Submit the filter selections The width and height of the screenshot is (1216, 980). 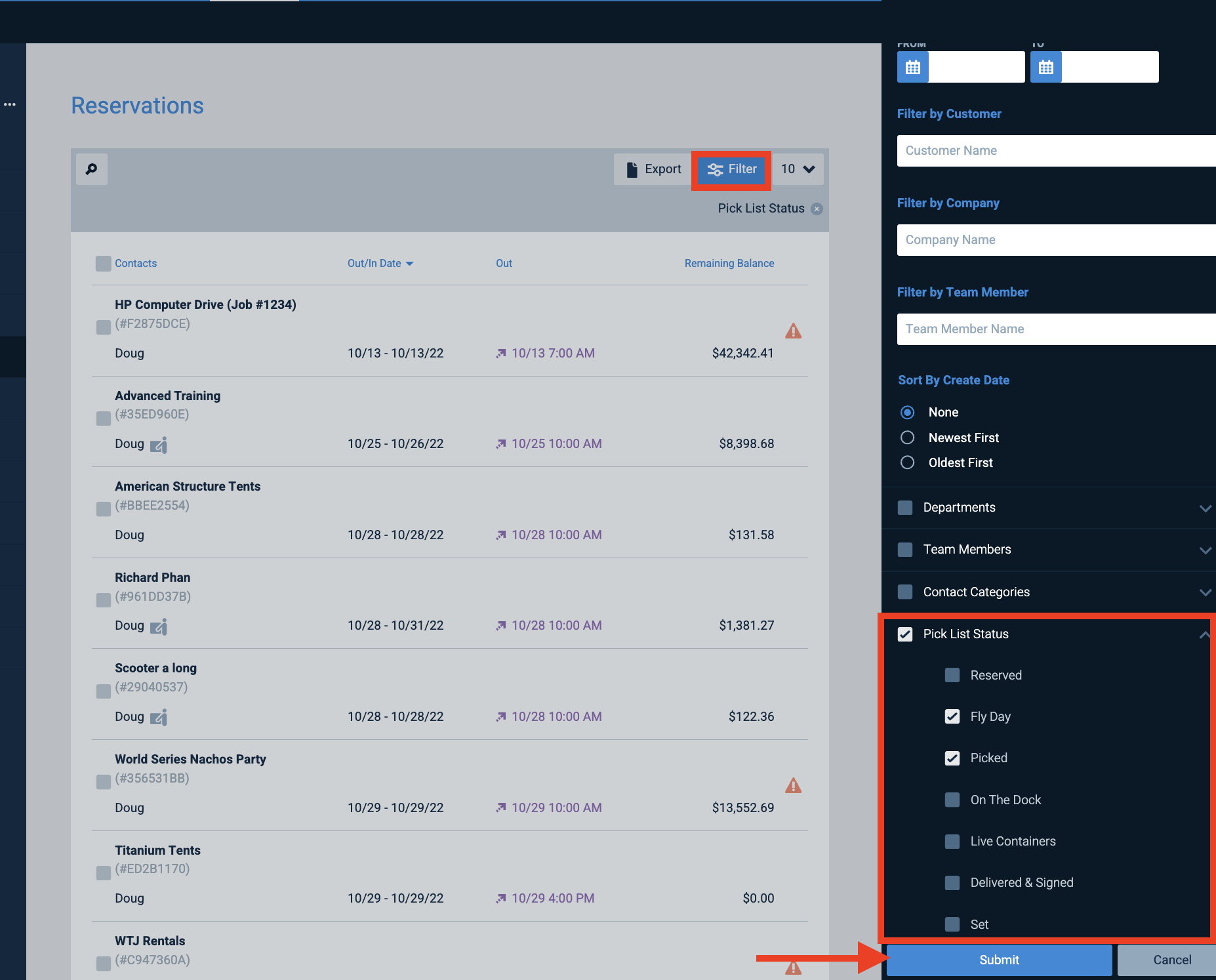click(999, 960)
